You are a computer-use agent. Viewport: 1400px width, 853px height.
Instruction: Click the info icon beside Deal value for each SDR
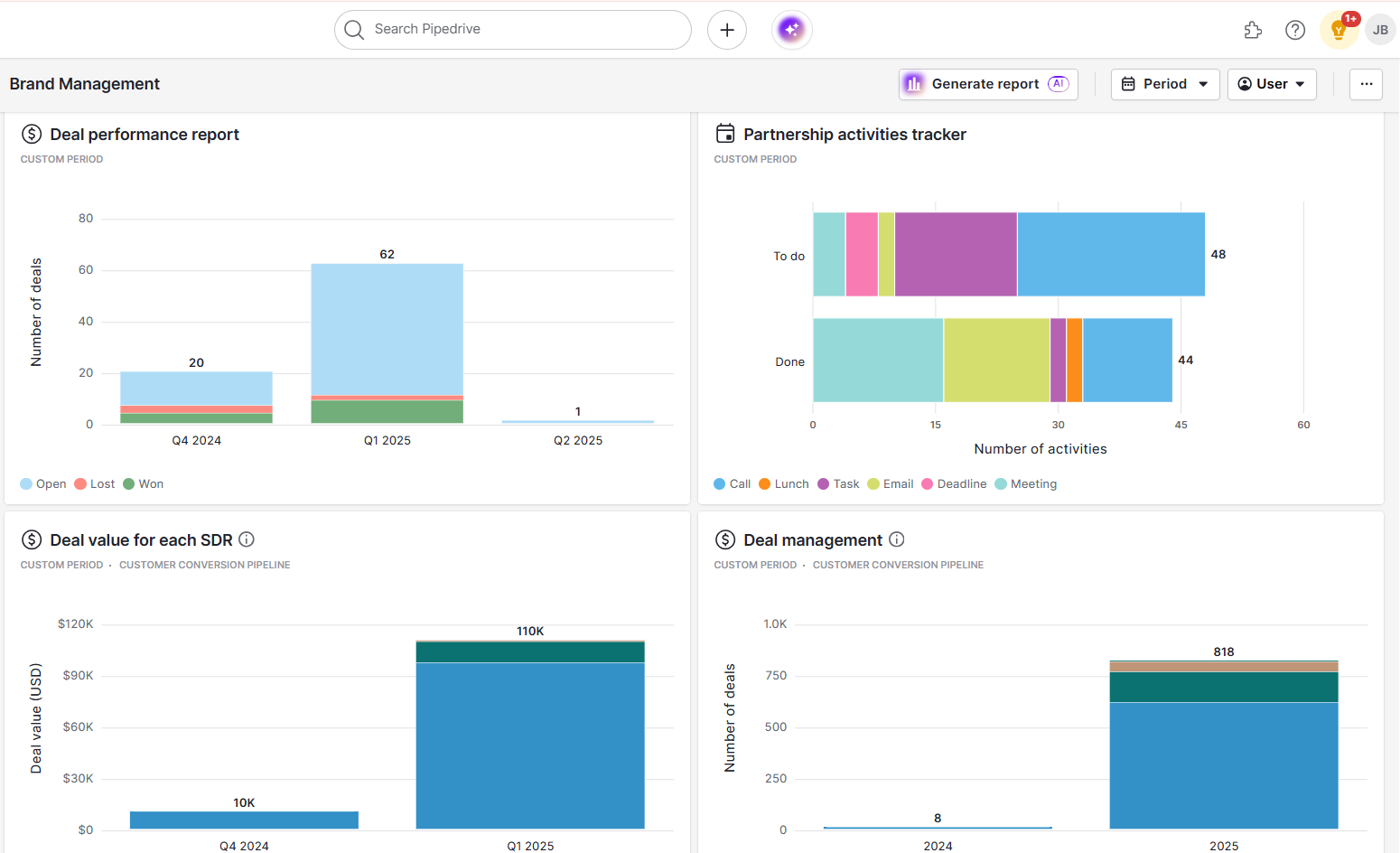coord(247,539)
